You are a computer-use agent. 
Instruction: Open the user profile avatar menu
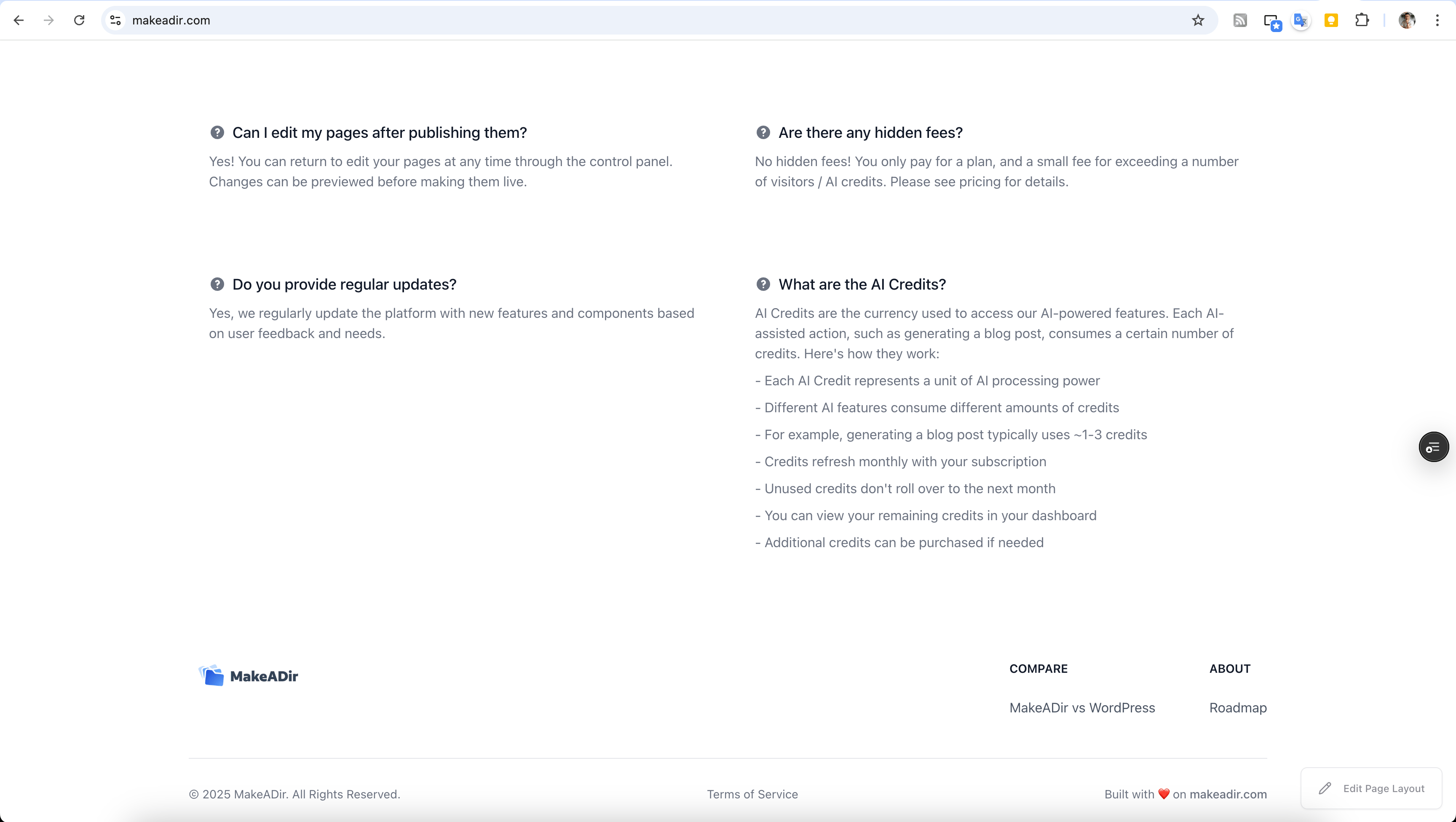tap(1406, 20)
